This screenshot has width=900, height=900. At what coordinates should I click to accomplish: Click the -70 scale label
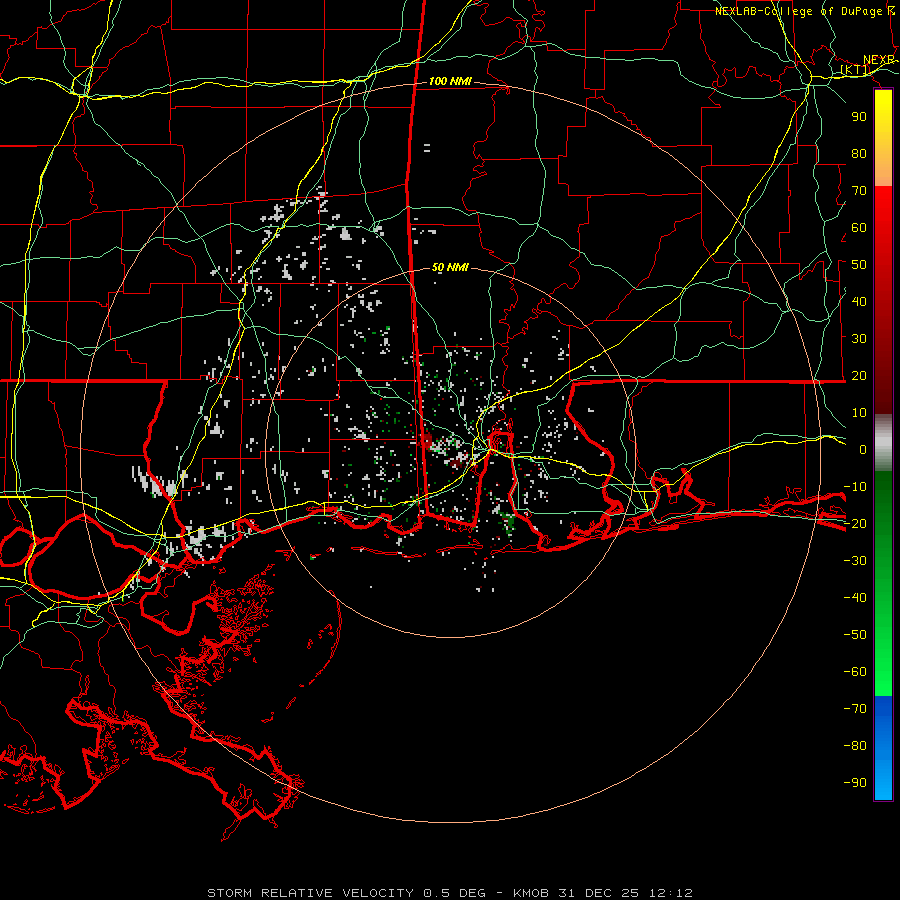point(855,709)
